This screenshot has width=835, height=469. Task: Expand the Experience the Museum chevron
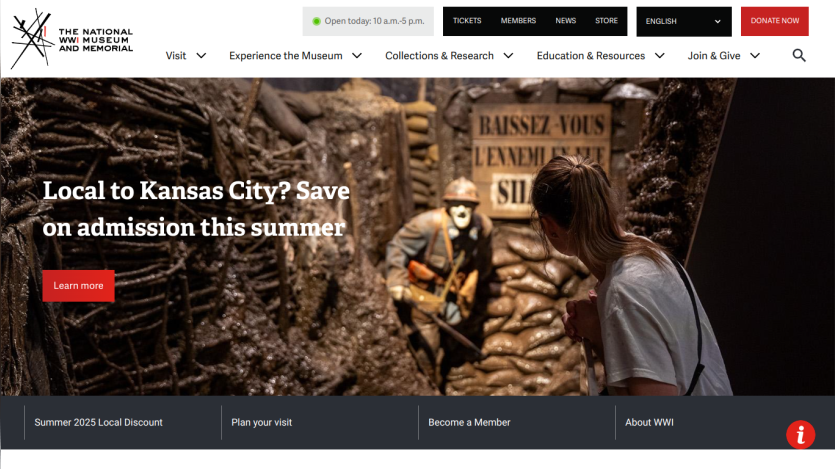pos(357,55)
